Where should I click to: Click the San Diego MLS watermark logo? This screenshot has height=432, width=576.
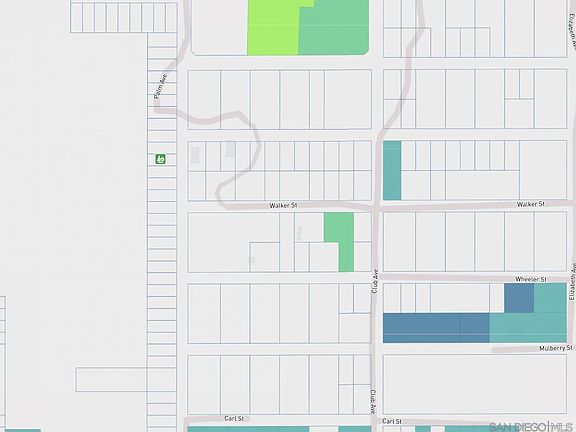(532, 426)
